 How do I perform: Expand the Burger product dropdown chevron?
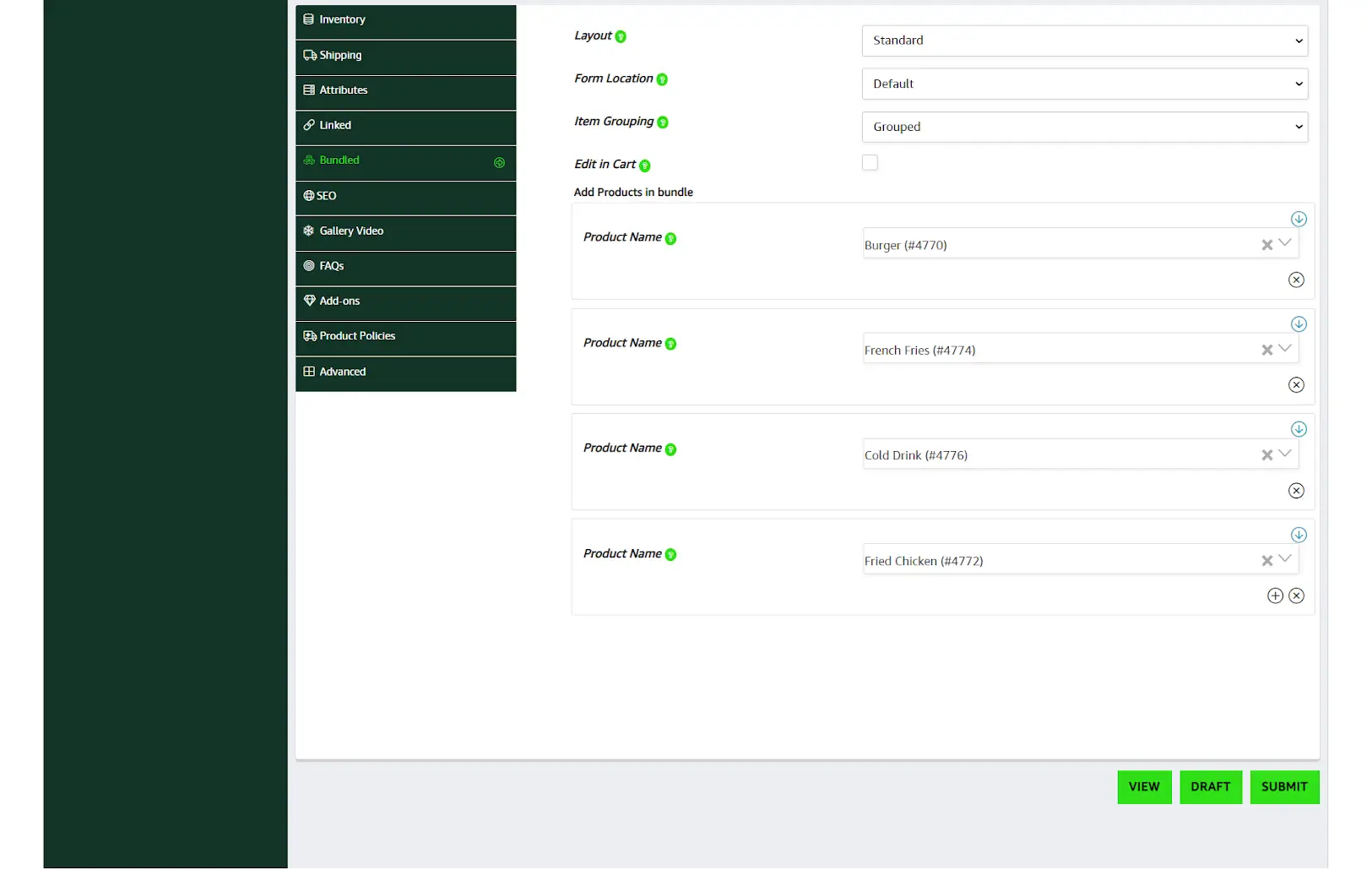1285,243
